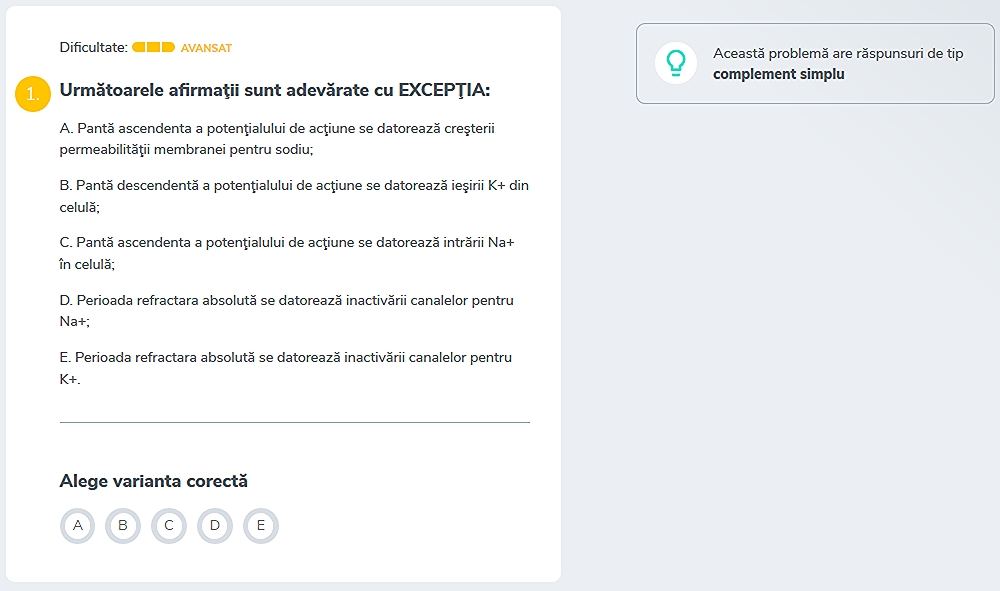
Task: Click the 'Dificultate:' label
Action: pyautogui.click(x=94, y=47)
